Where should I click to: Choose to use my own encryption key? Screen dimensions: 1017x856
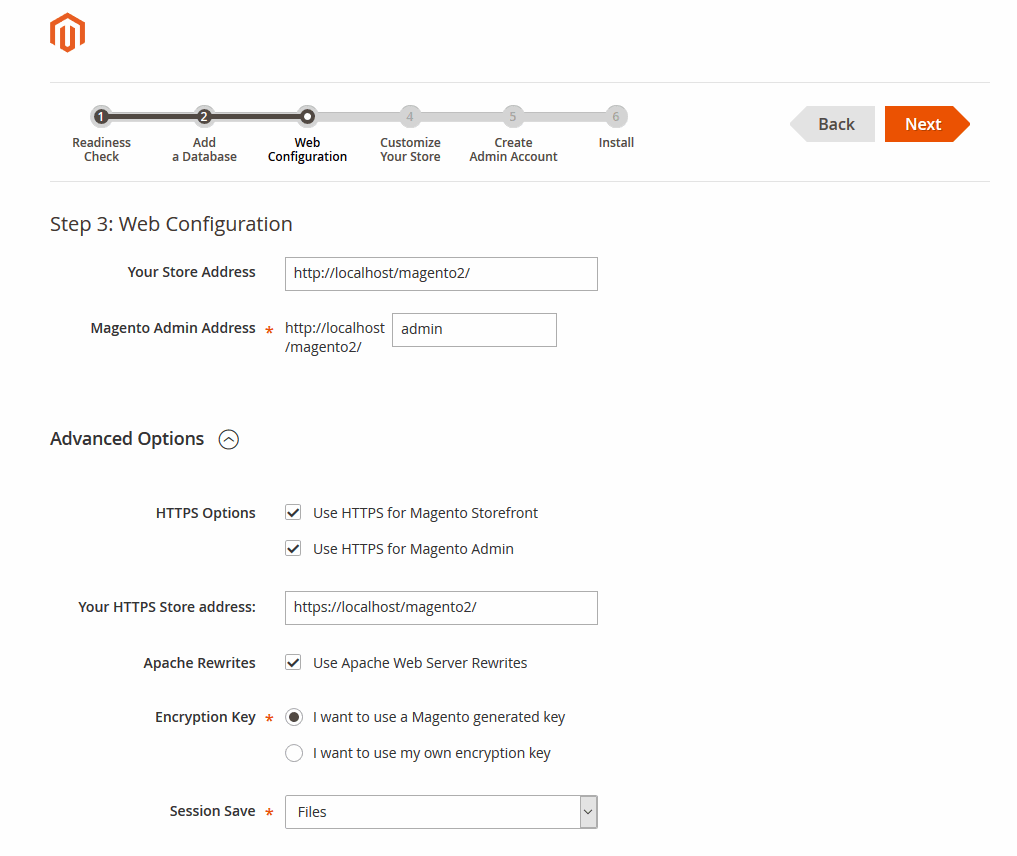point(294,753)
